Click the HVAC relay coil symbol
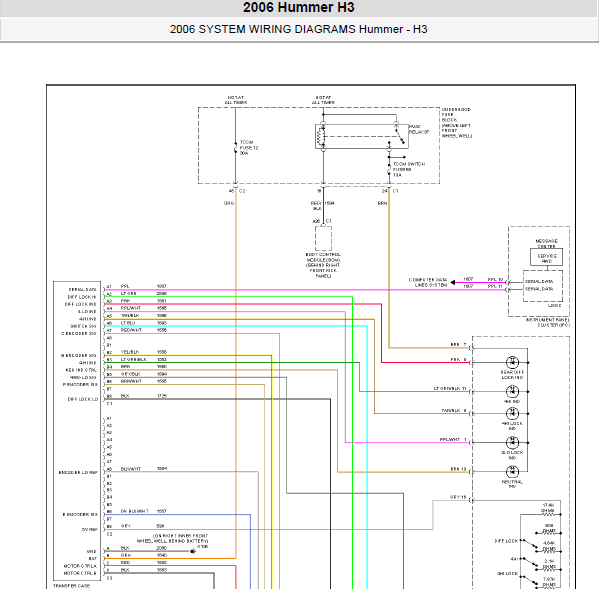Screen dimensions: 599x589 [x=321, y=136]
